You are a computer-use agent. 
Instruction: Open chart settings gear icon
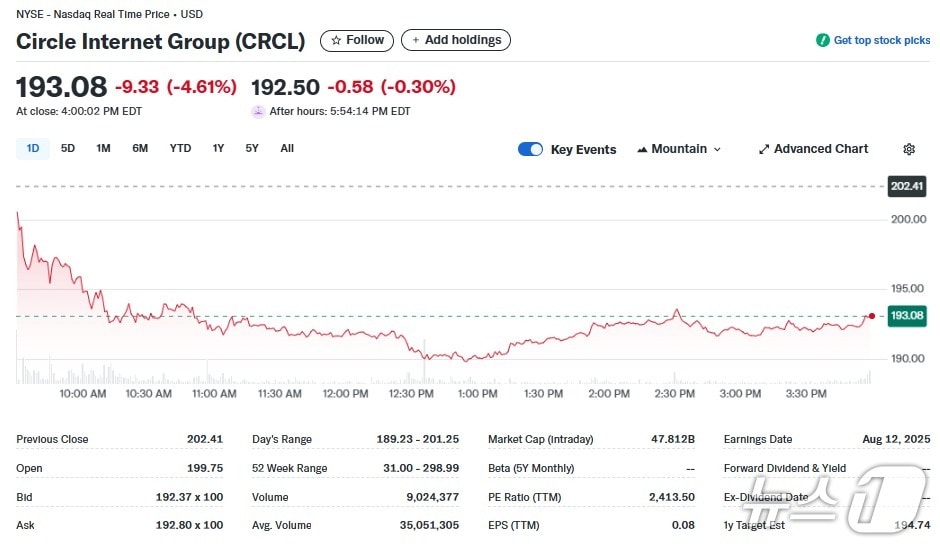pyautogui.click(x=908, y=149)
